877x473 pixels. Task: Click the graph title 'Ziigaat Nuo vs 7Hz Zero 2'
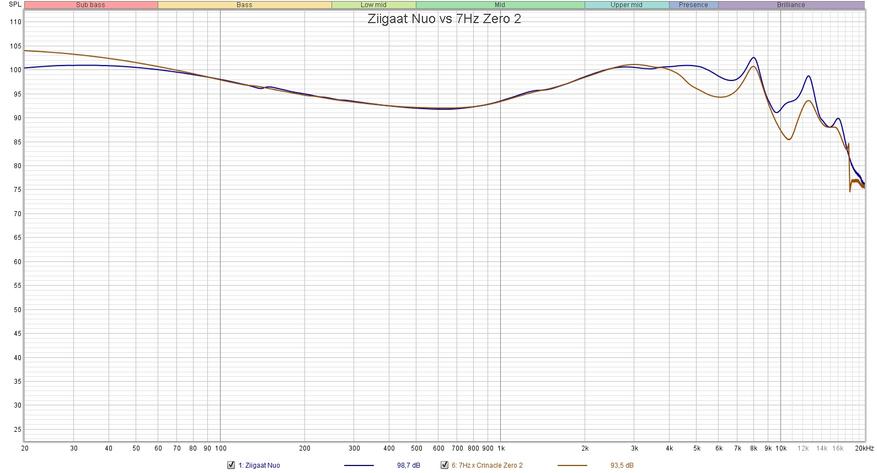[x=444, y=19]
